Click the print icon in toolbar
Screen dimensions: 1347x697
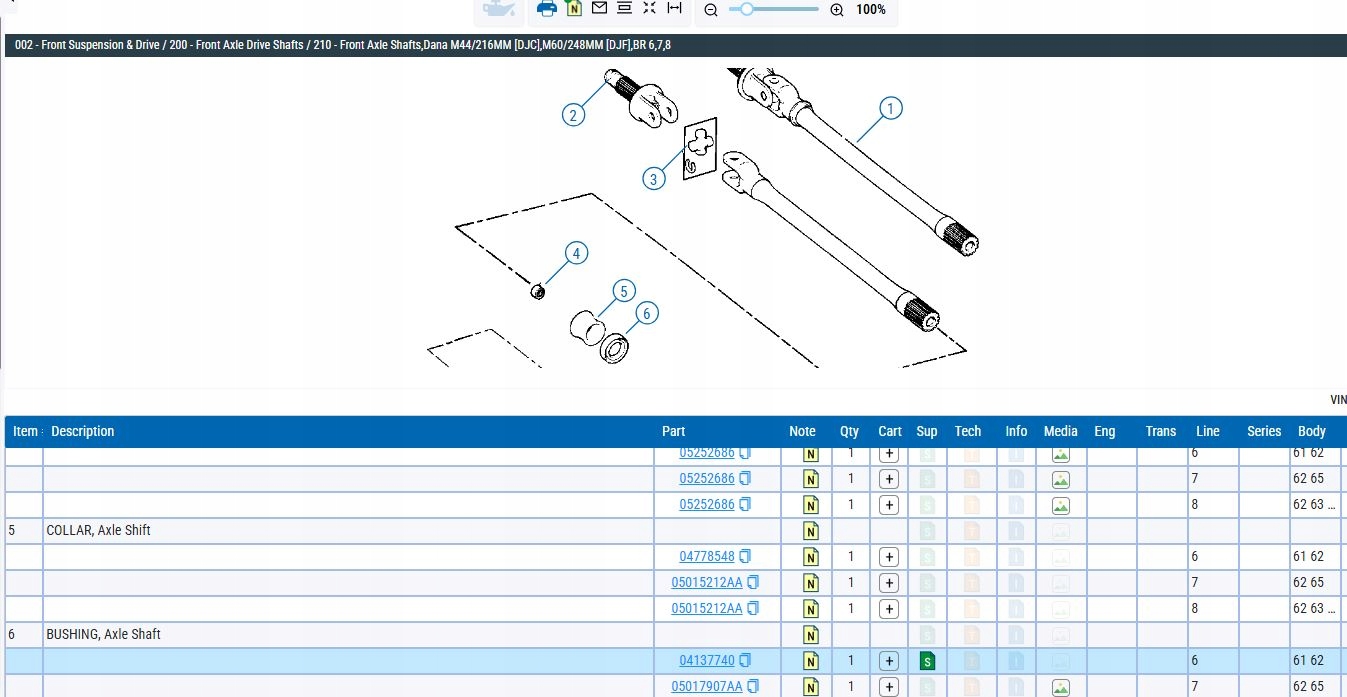547,9
